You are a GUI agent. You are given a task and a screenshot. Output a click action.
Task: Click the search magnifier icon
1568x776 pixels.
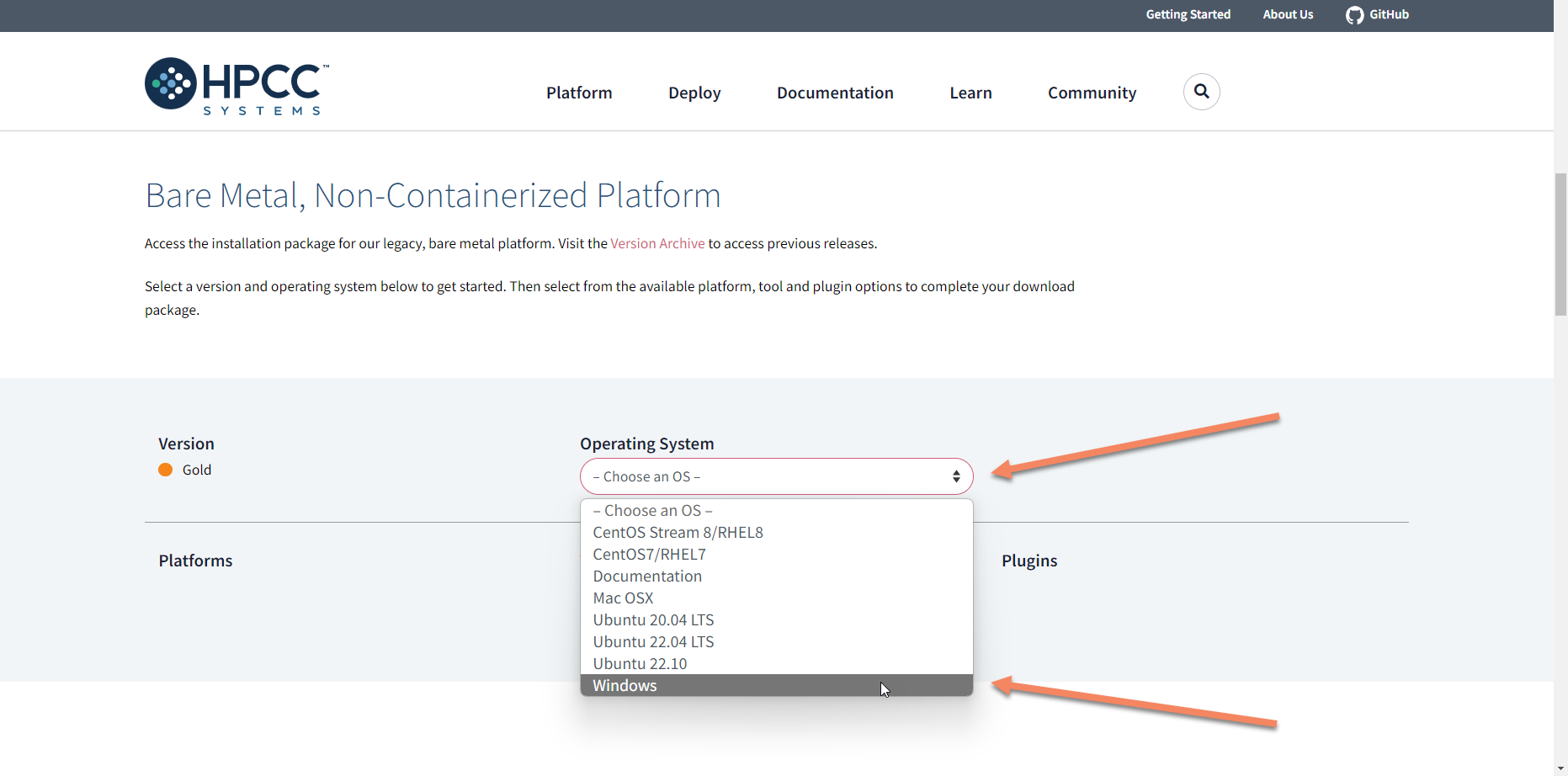pos(1201,92)
